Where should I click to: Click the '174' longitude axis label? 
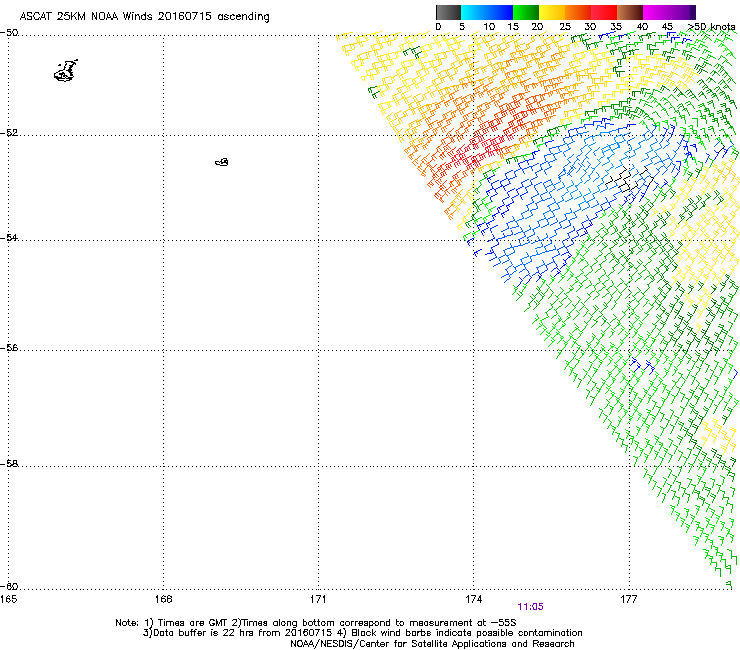(x=473, y=599)
